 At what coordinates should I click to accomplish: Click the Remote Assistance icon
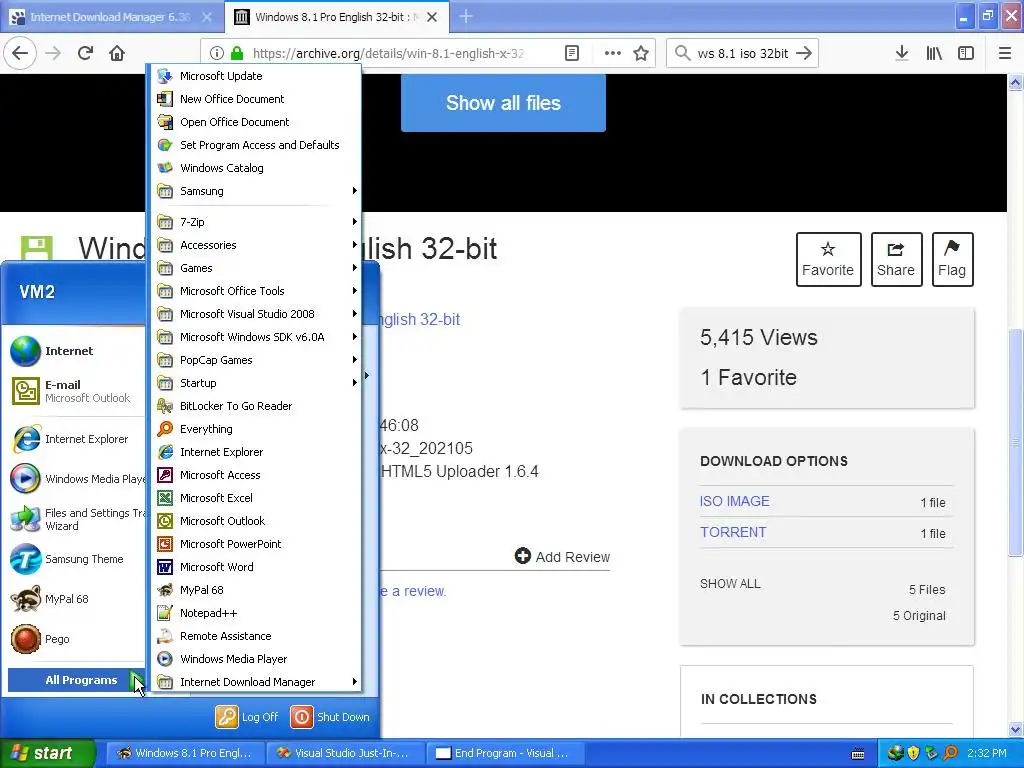[x=165, y=636]
